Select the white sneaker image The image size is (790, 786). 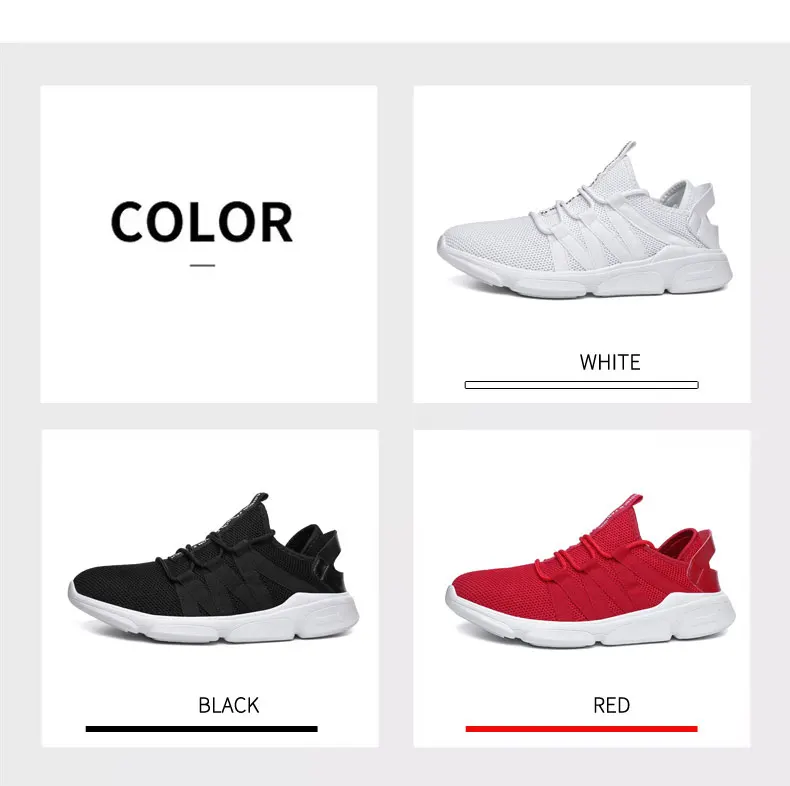coord(584,220)
